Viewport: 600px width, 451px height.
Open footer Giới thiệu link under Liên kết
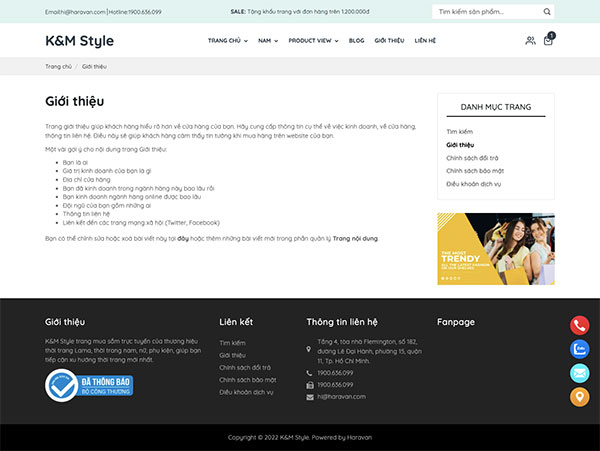[x=232, y=355]
